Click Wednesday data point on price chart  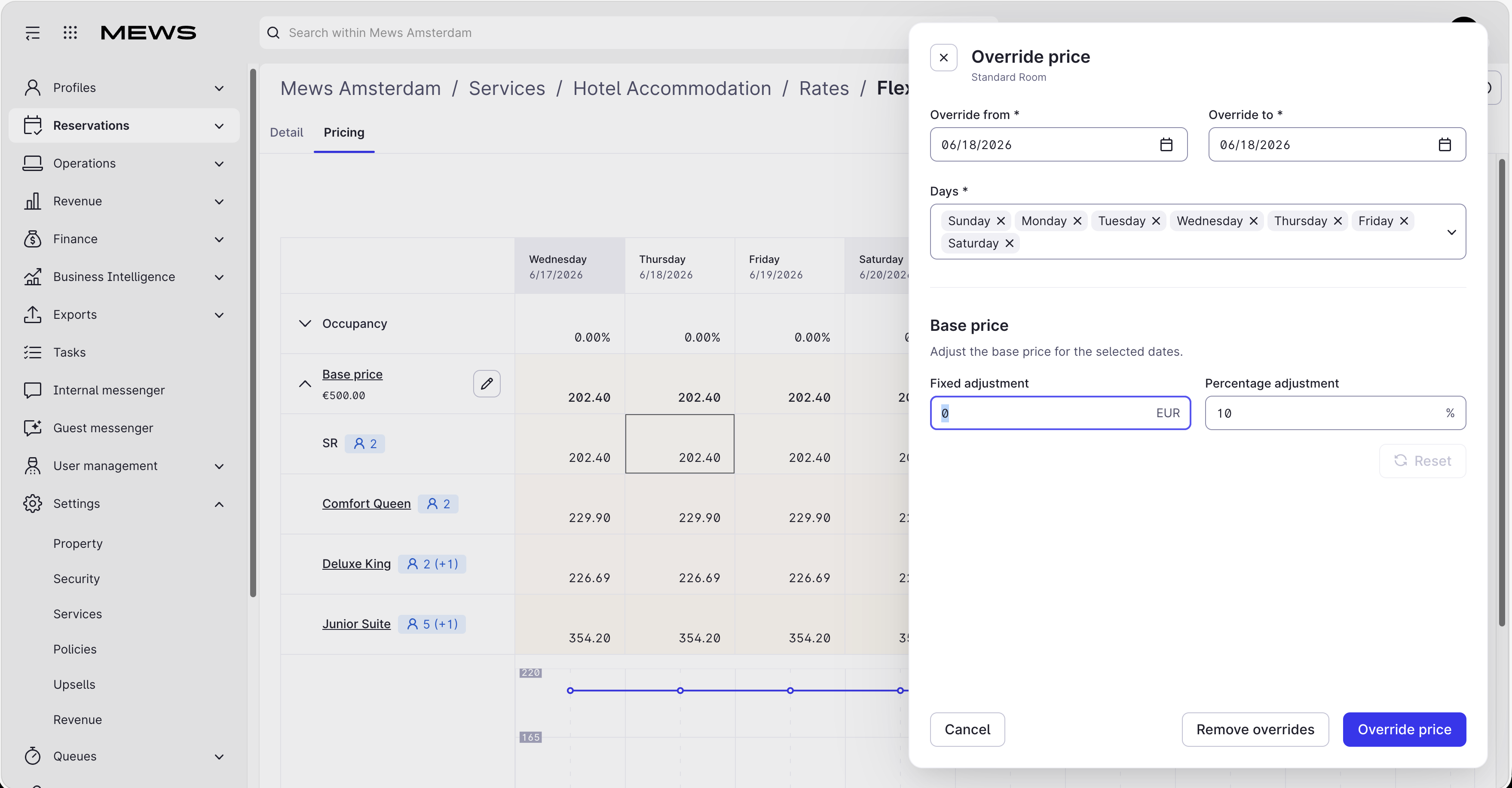point(570,690)
